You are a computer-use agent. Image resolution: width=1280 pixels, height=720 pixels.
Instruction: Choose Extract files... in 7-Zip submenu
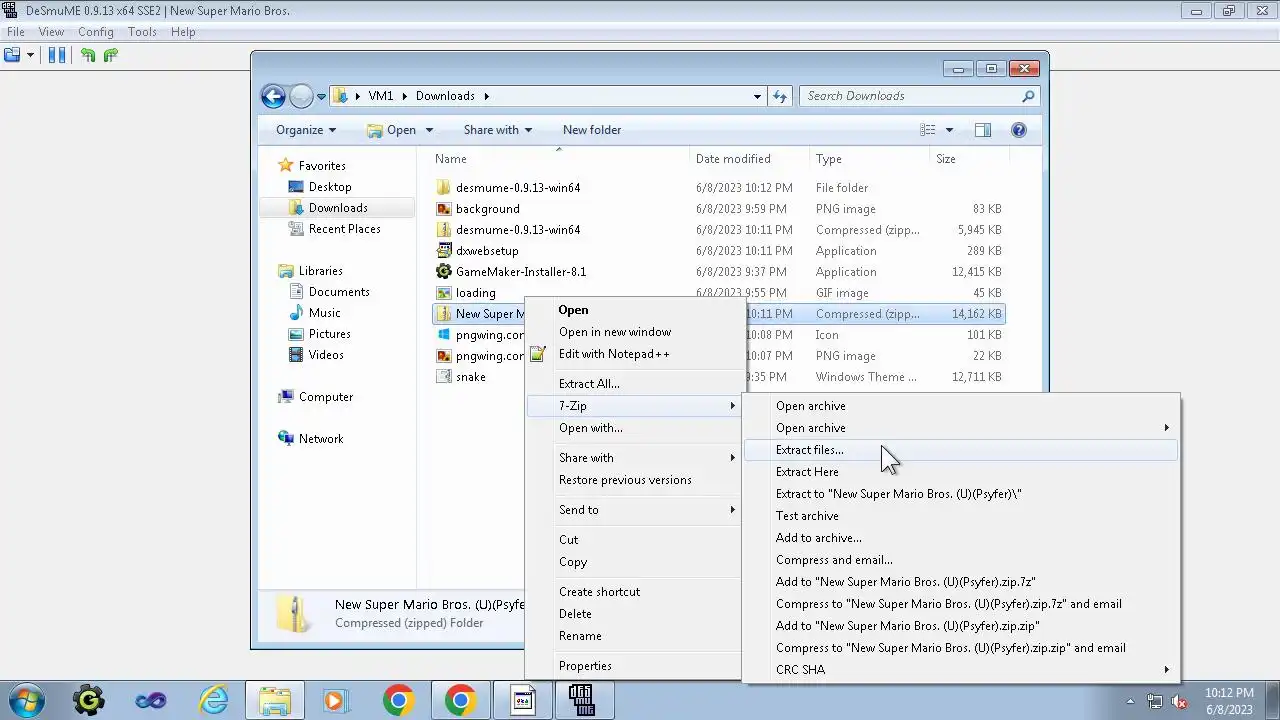coord(961,450)
